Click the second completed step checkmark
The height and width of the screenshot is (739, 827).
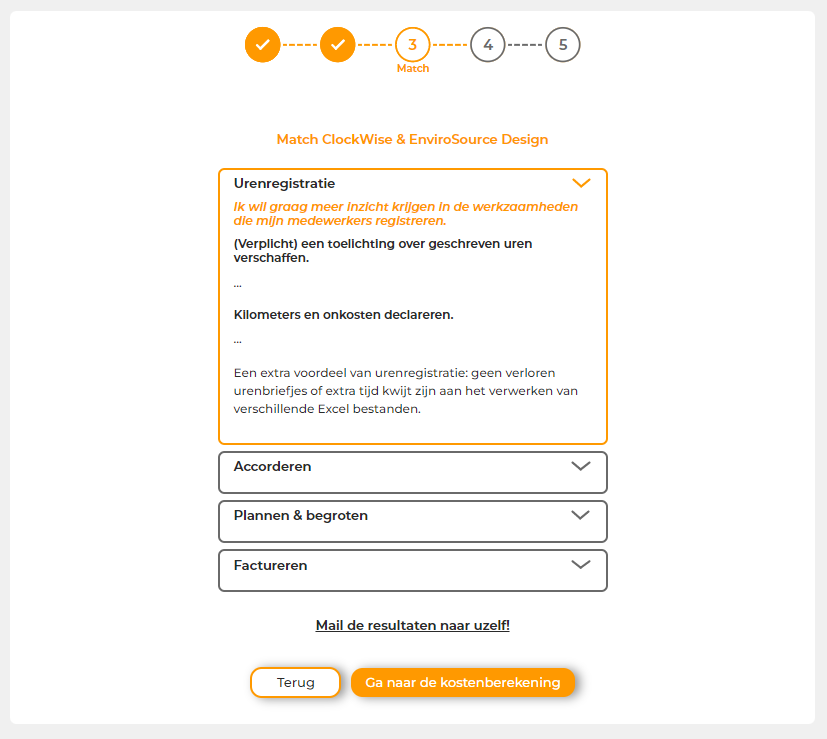(x=338, y=45)
